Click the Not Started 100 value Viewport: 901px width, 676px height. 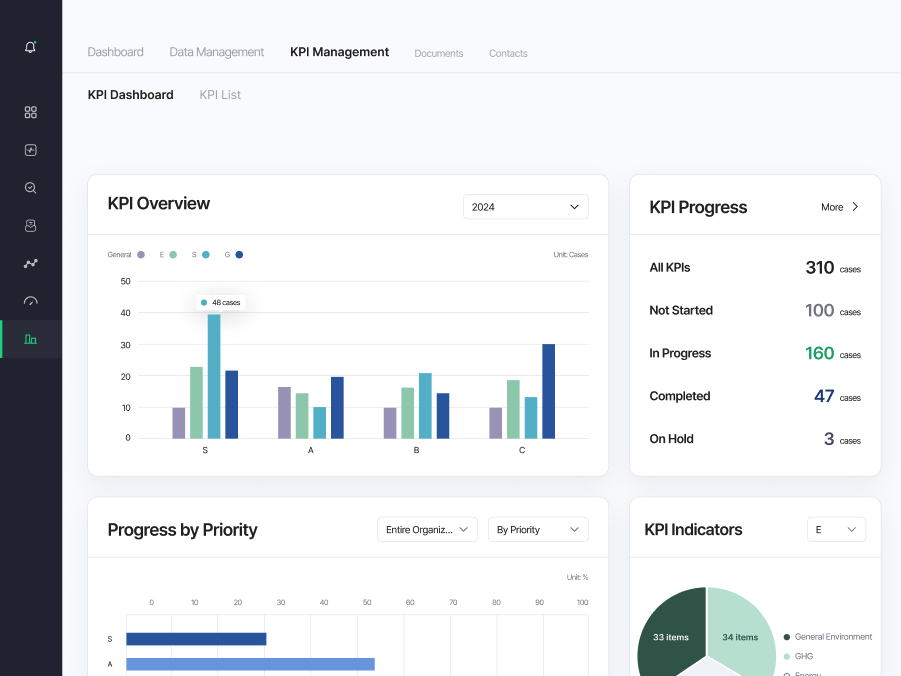click(x=819, y=310)
